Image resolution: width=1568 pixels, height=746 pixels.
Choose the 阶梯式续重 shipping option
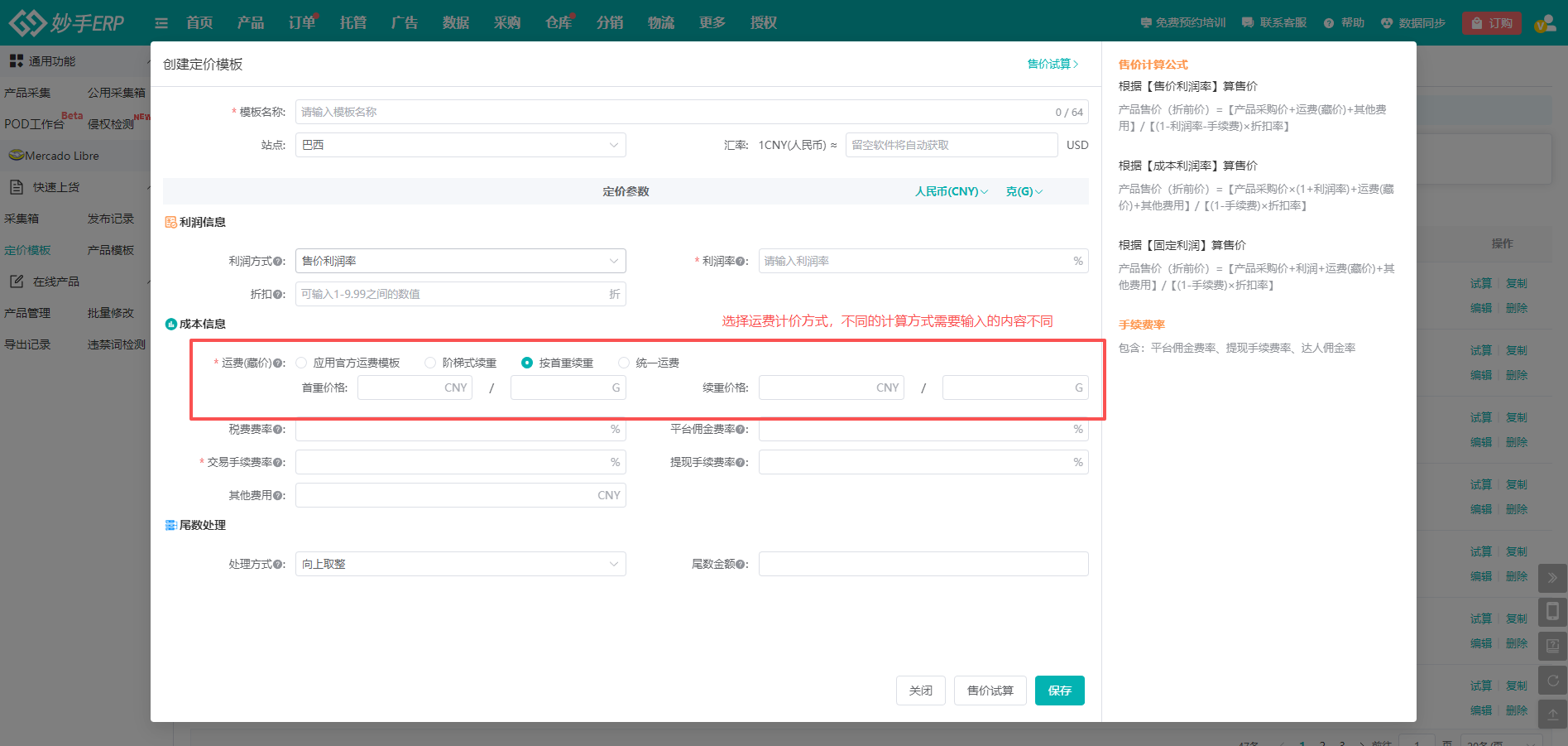(430, 363)
